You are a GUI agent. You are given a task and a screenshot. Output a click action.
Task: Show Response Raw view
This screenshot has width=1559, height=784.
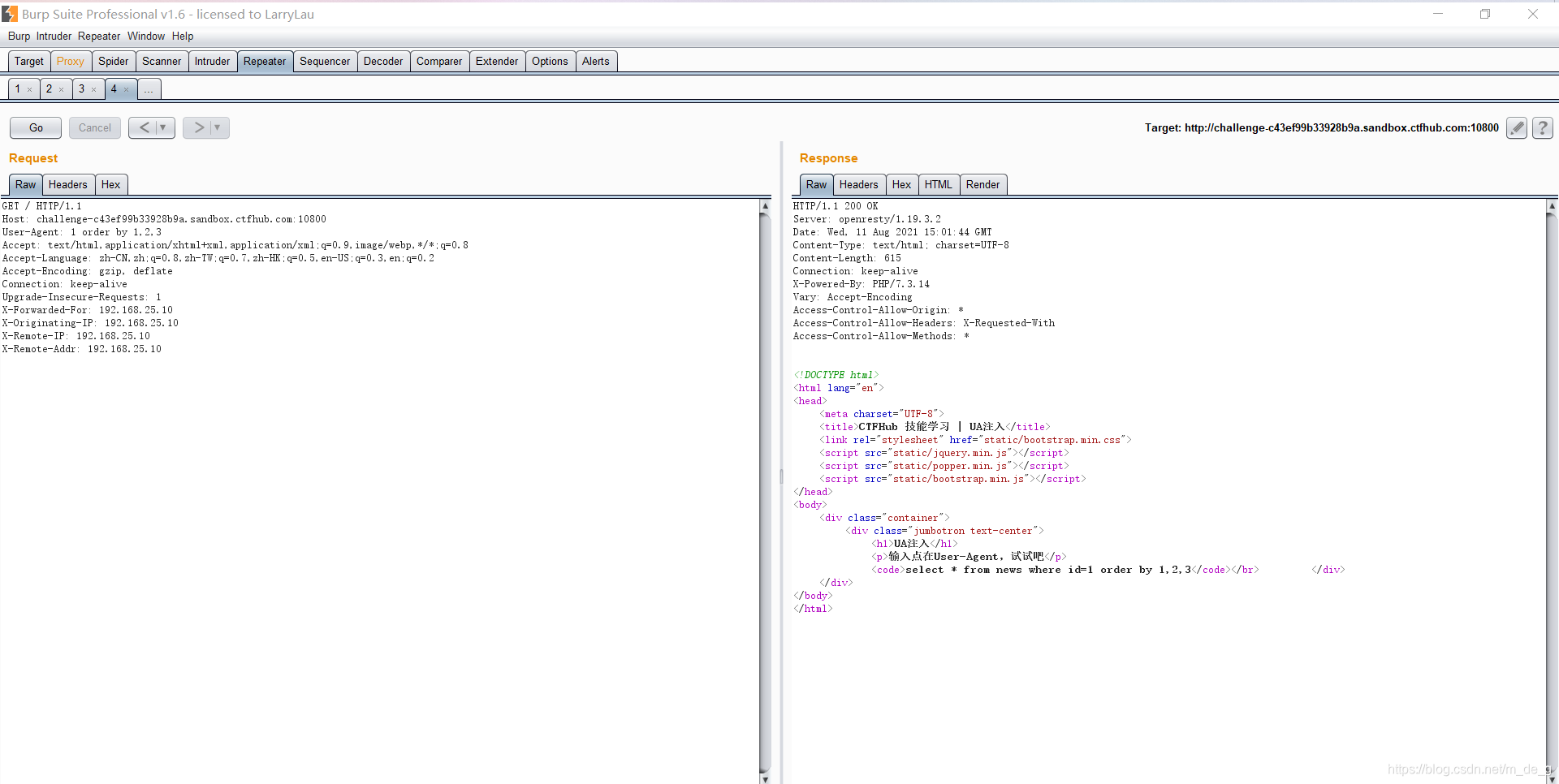[x=817, y=184]
